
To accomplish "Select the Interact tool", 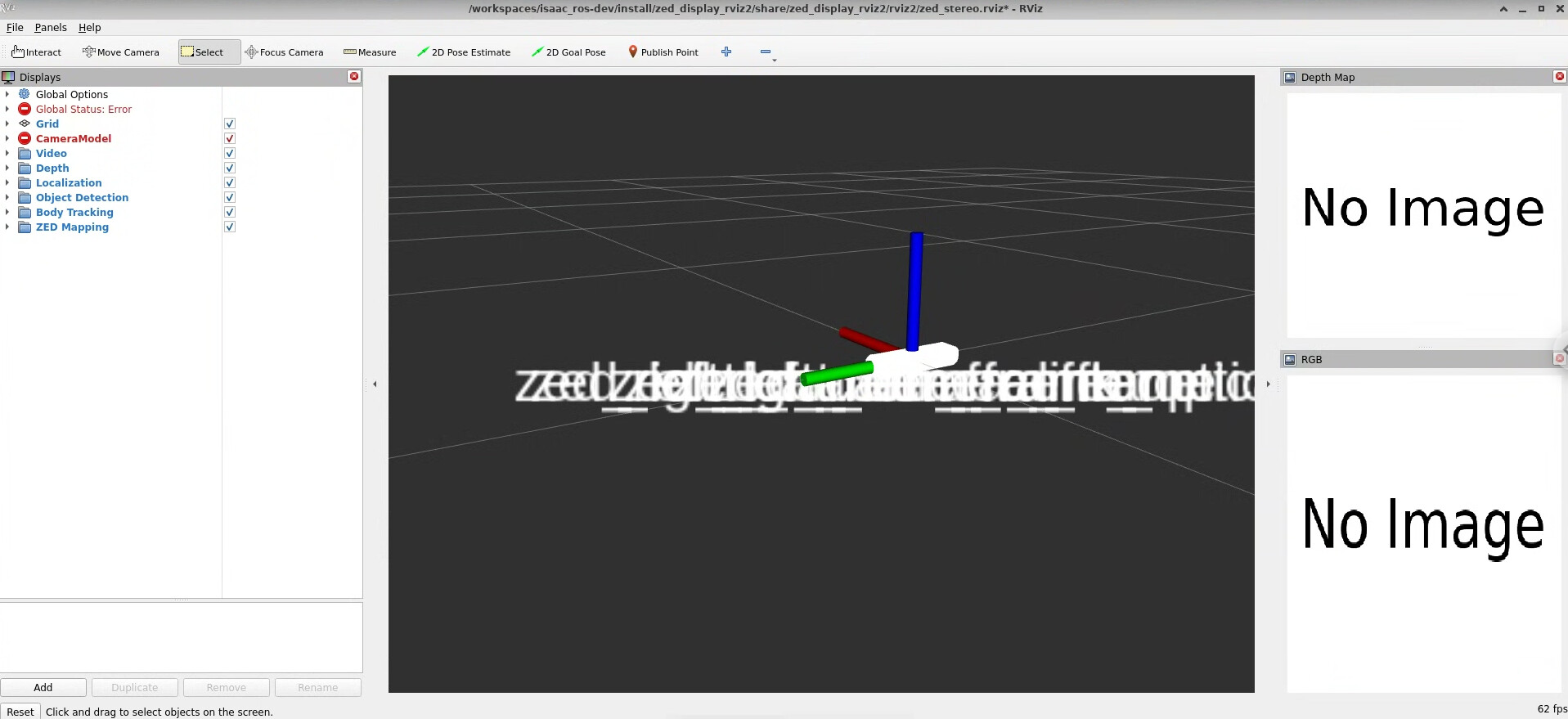I will coord(37,52).
